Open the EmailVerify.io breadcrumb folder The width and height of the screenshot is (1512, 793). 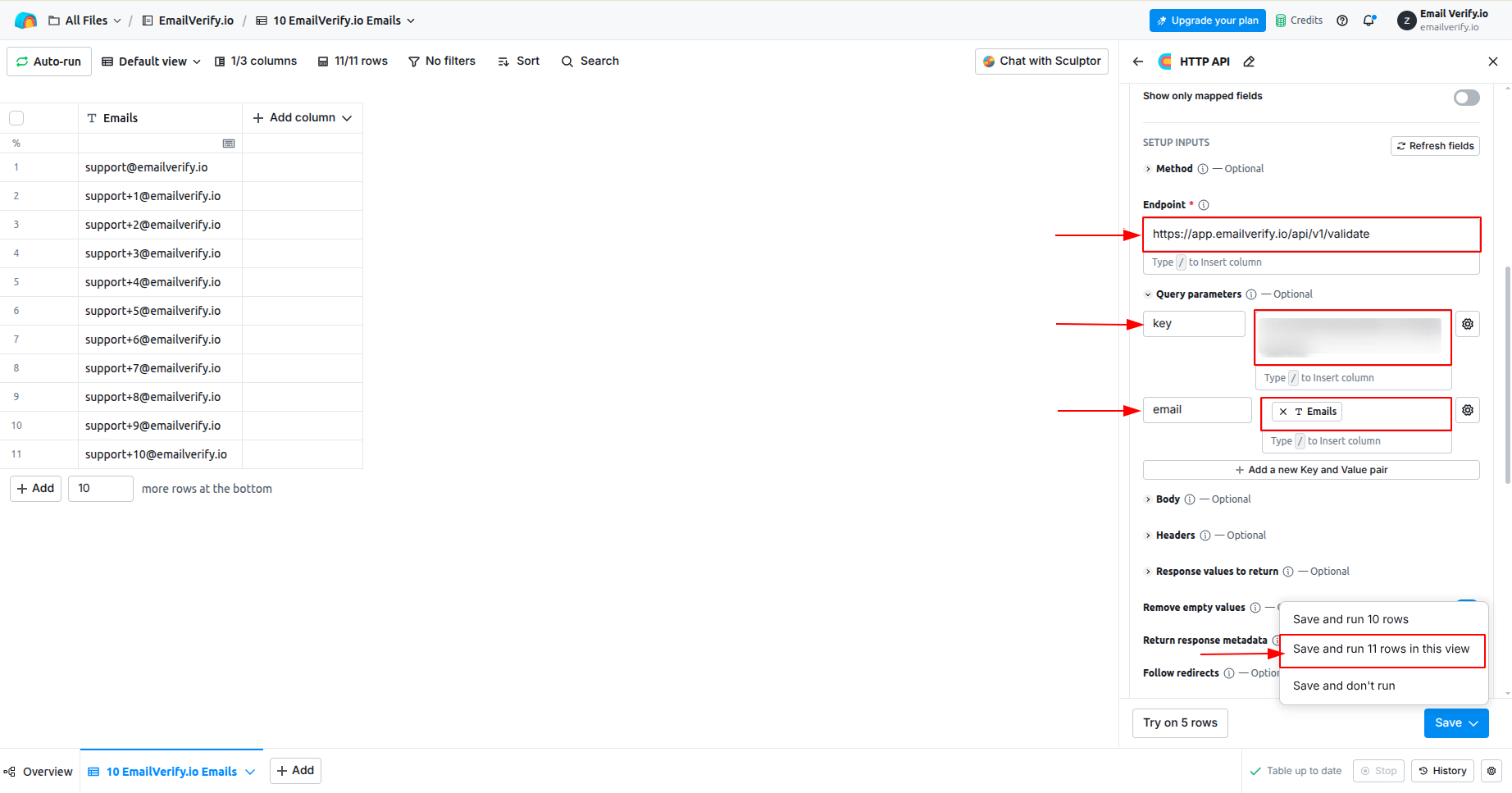click(188, 21)
